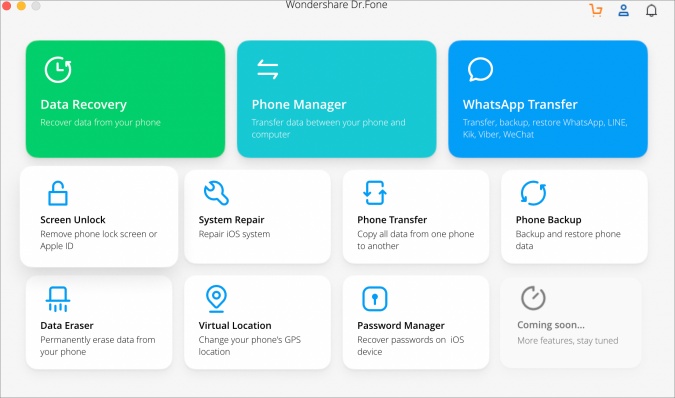This screenshot has height=398, width=675.
Task: Open the notifications bell icon
Action: [x=651, y=10]
